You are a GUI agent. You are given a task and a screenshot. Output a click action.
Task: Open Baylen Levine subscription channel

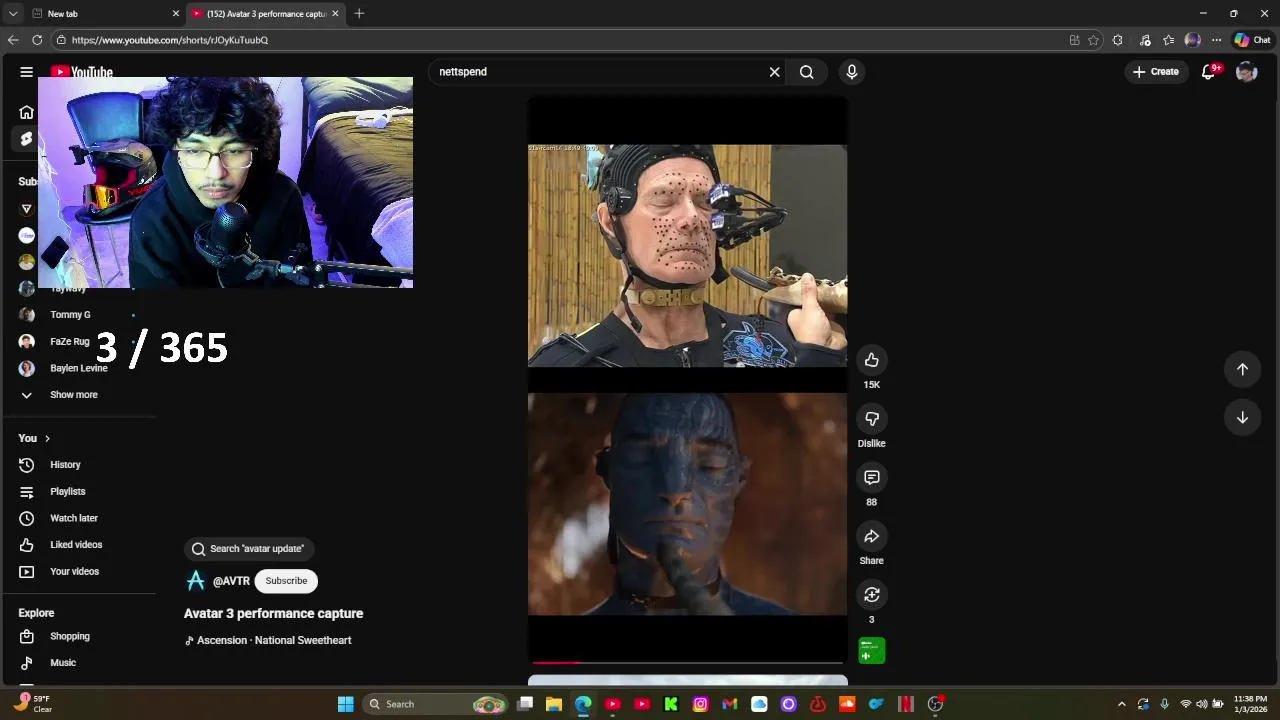coord(78,368)
